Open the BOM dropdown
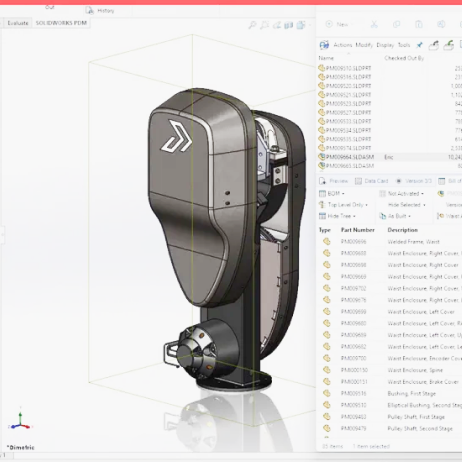The width and height of the screenshot is (462, 462). (332, 194)
